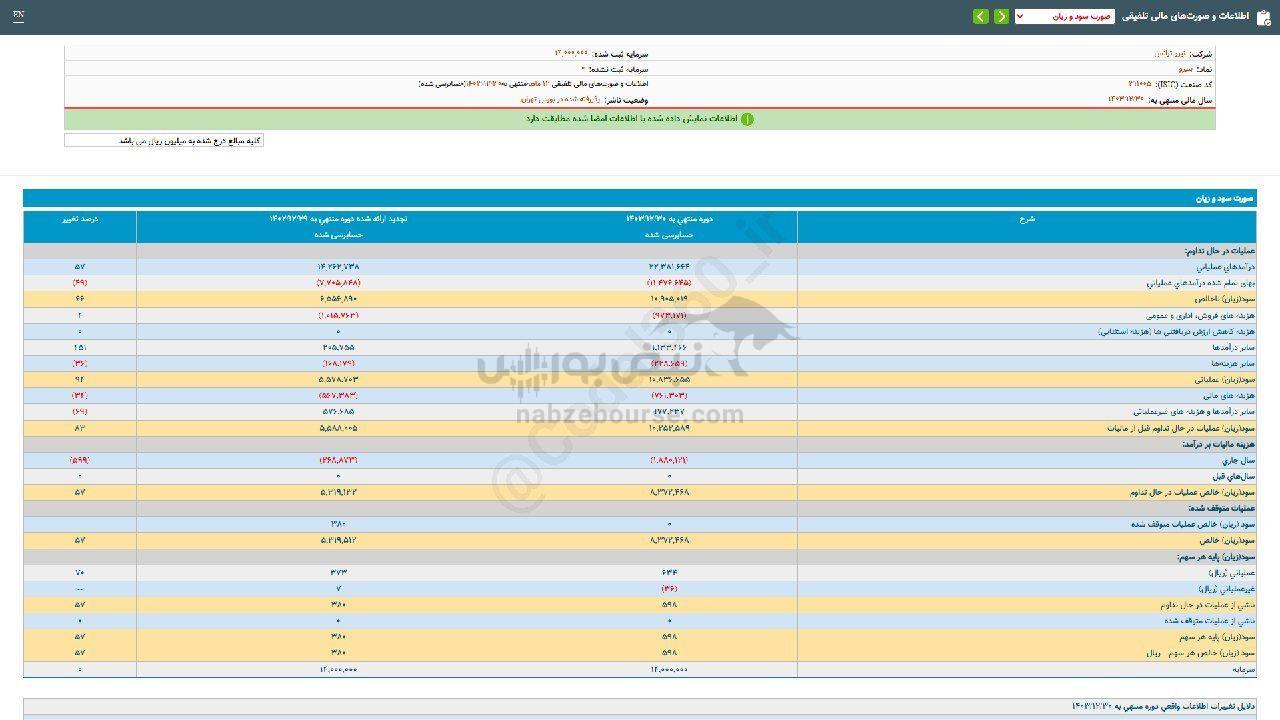Select the سود(زیان) ناخالص row label
Screen dimensions: 1280x720
pyautogui.click(x=1231, y=299)
